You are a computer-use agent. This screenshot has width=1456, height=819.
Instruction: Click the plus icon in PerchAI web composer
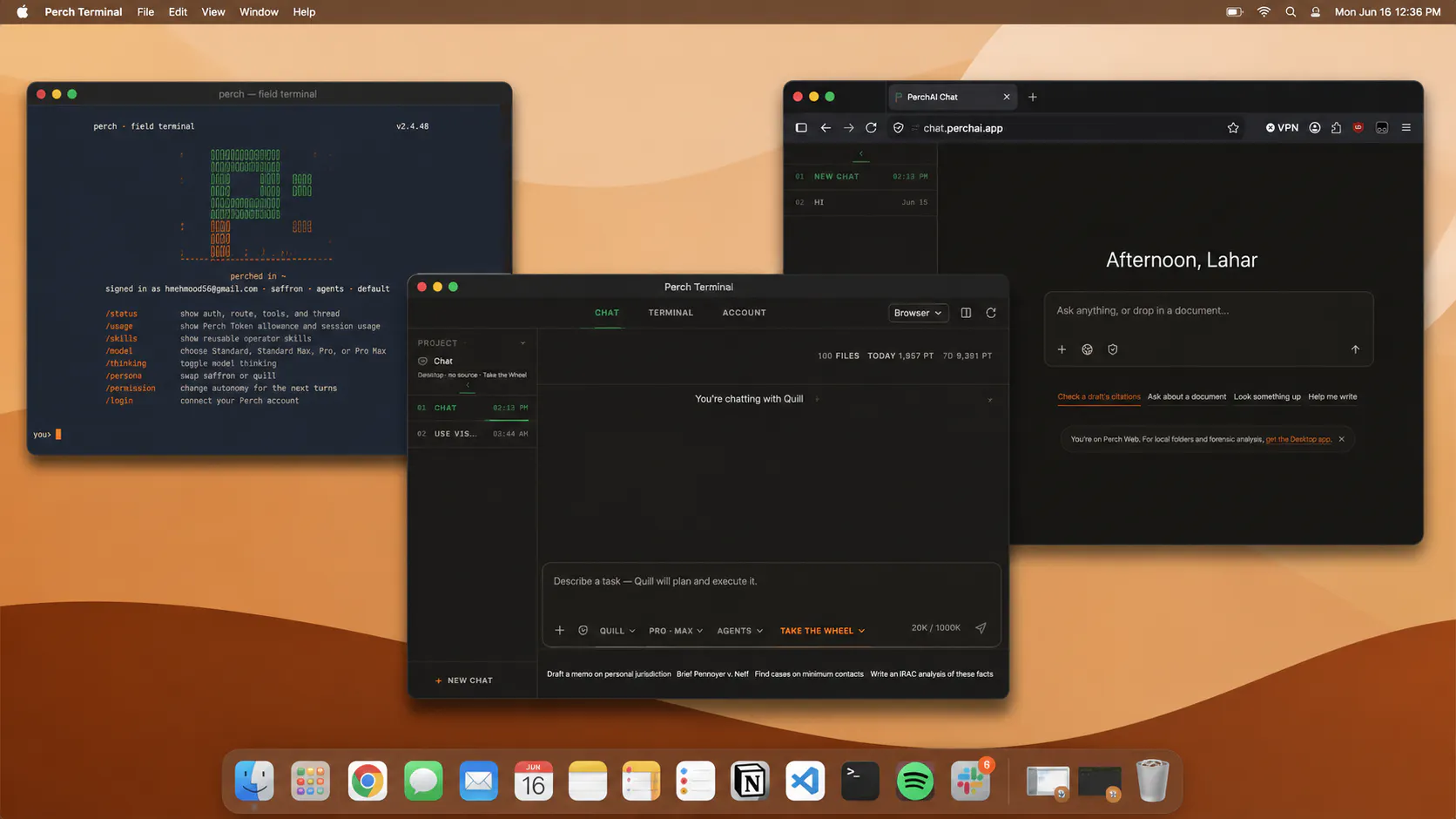click(1062, 349)
